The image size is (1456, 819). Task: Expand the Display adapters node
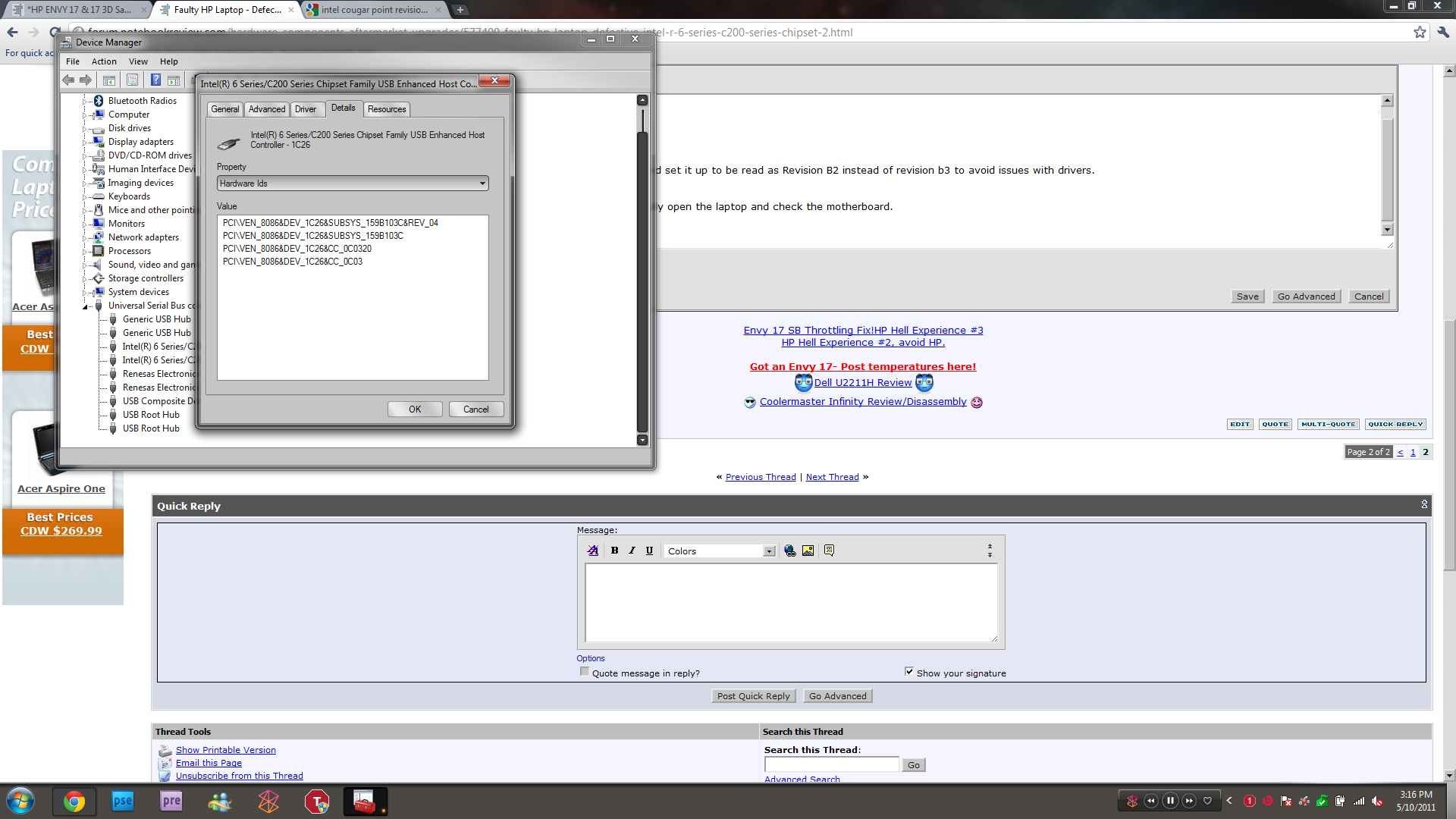click(85, 142)
